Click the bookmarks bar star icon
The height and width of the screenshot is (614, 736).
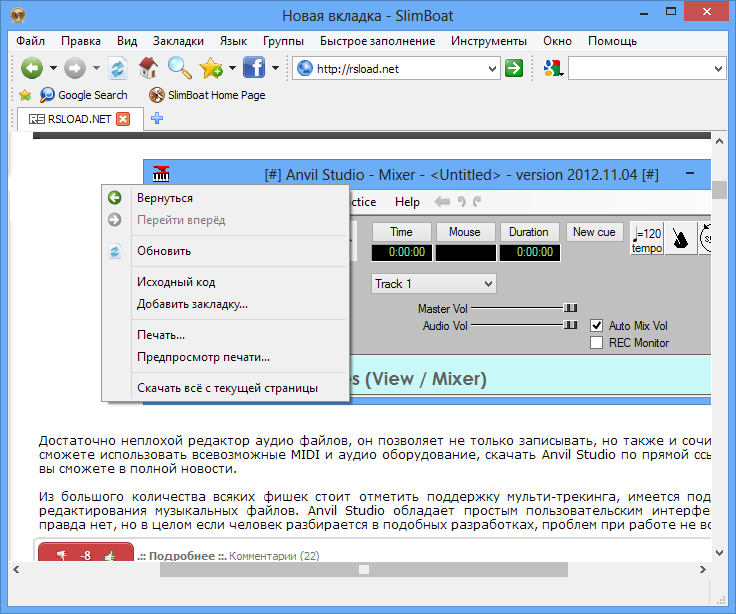[x=25, y=95]
